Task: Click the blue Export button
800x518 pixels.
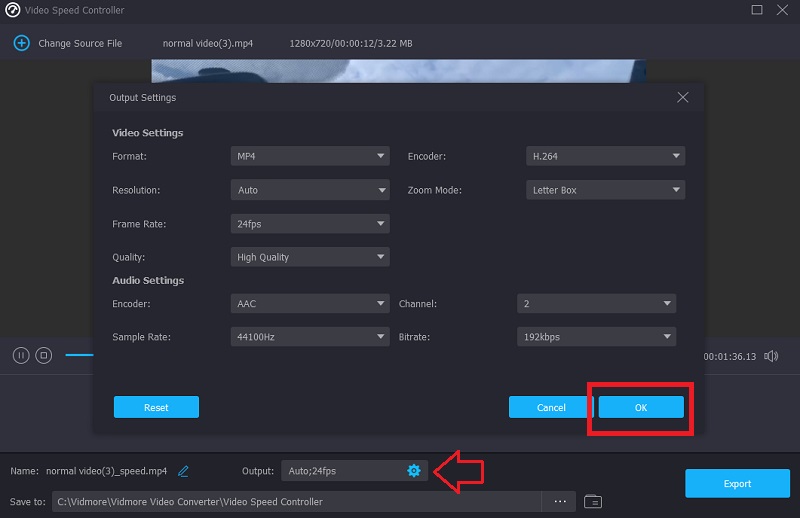Action: click(737, 484)
